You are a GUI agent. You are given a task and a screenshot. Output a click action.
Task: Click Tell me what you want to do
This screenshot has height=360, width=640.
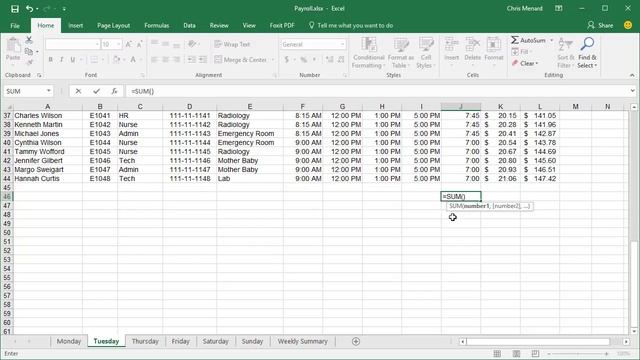coord(351,25)
